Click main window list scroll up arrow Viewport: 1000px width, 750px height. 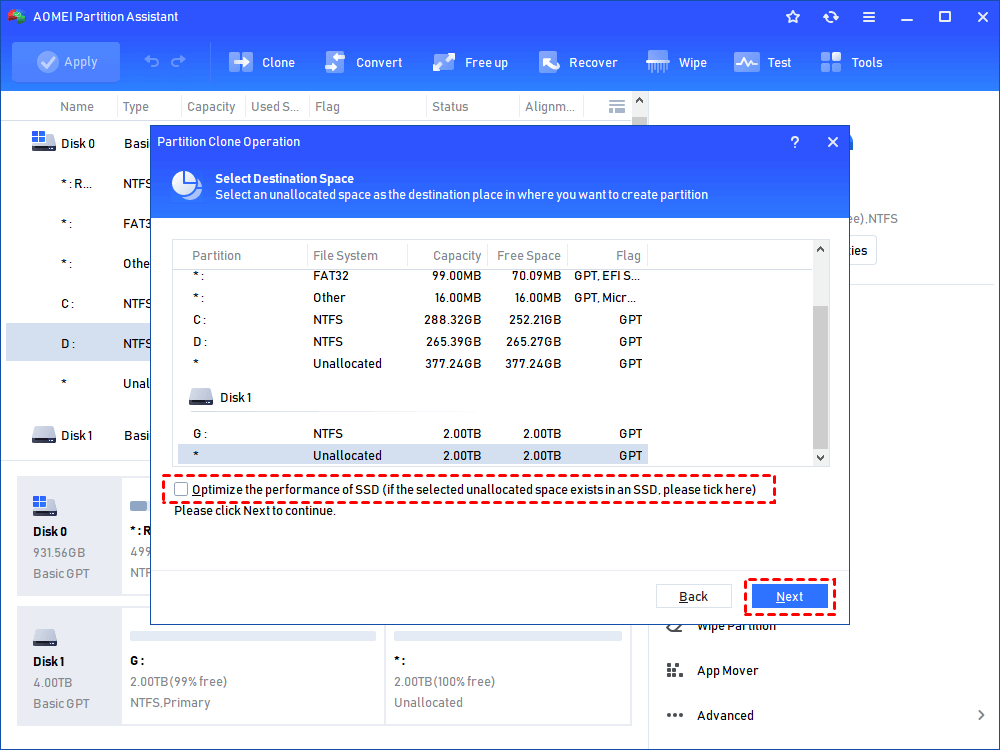(640, 101)
